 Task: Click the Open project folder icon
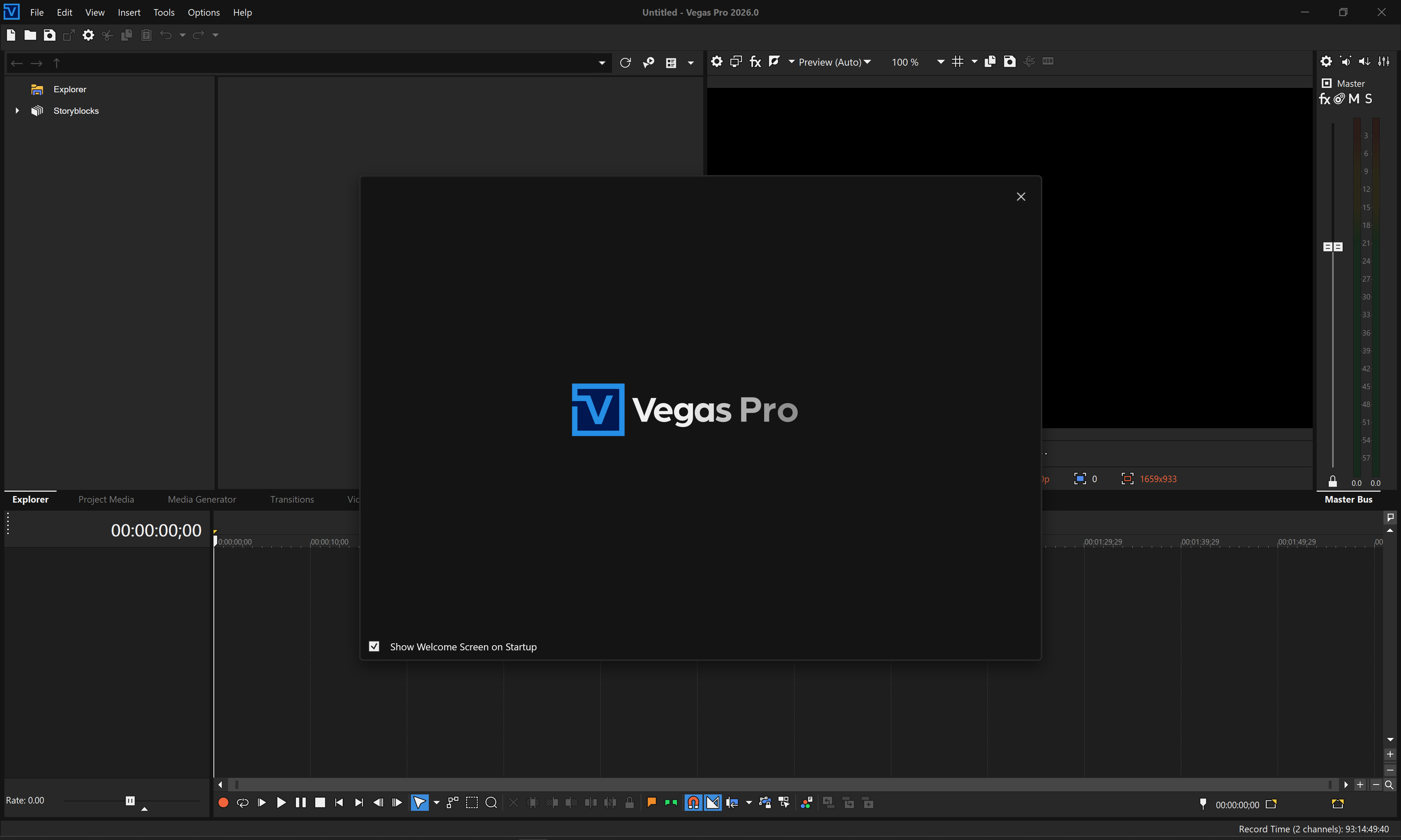point(30,35)
